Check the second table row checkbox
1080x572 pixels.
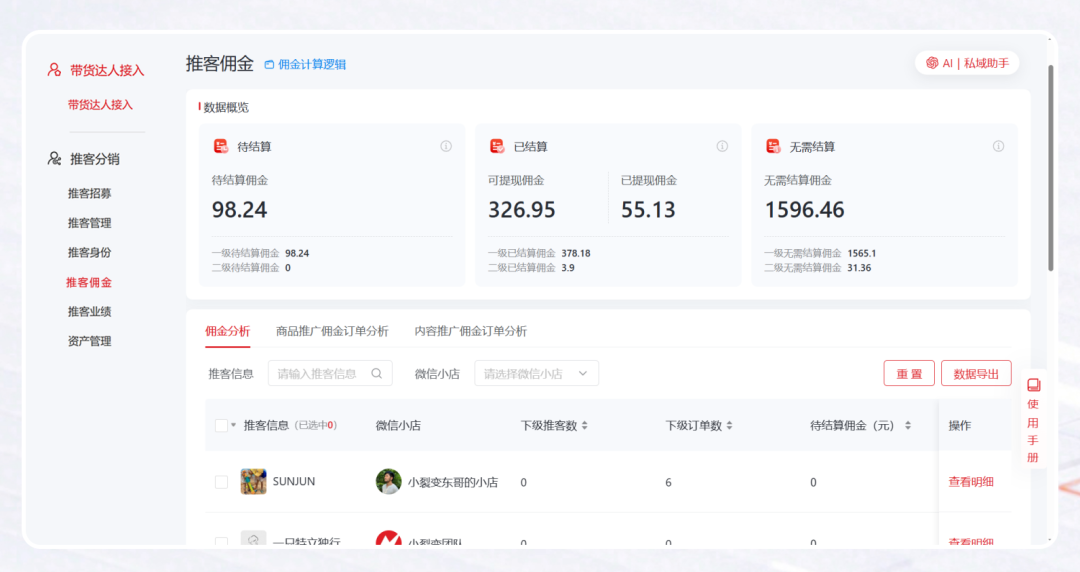click(221, 542)
